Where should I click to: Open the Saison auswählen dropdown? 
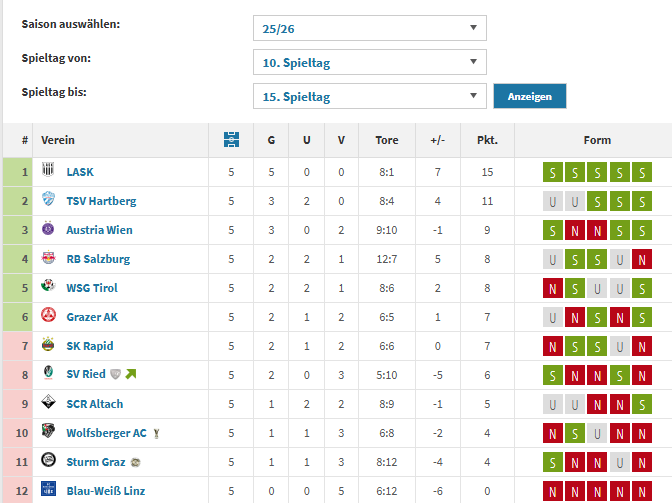[369, 29]
